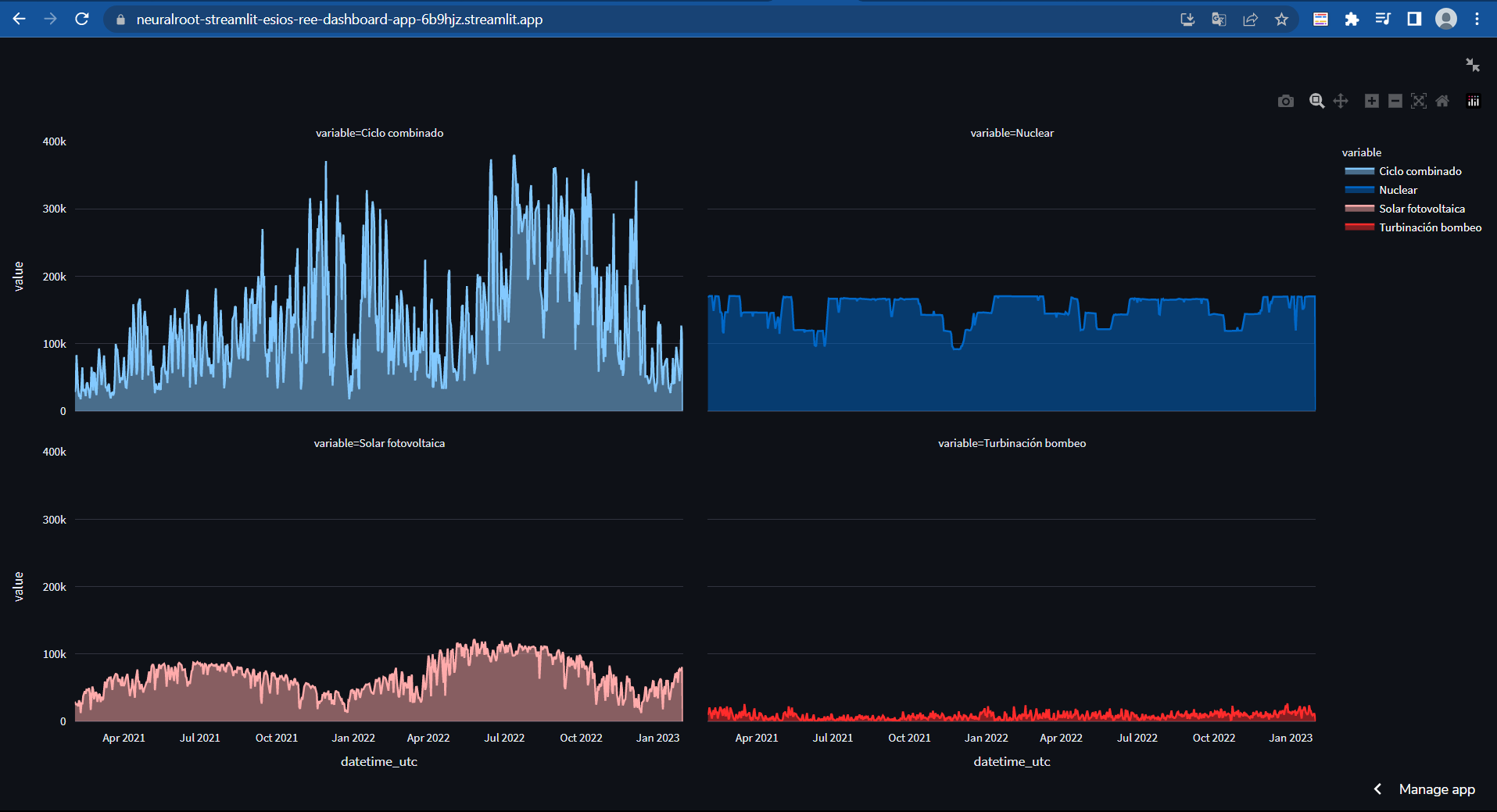The image size is (1497, 812).
Task: Toggle Turbinación bombeo legend trace
Action: pyautogui.click(x=1413, y=227)
